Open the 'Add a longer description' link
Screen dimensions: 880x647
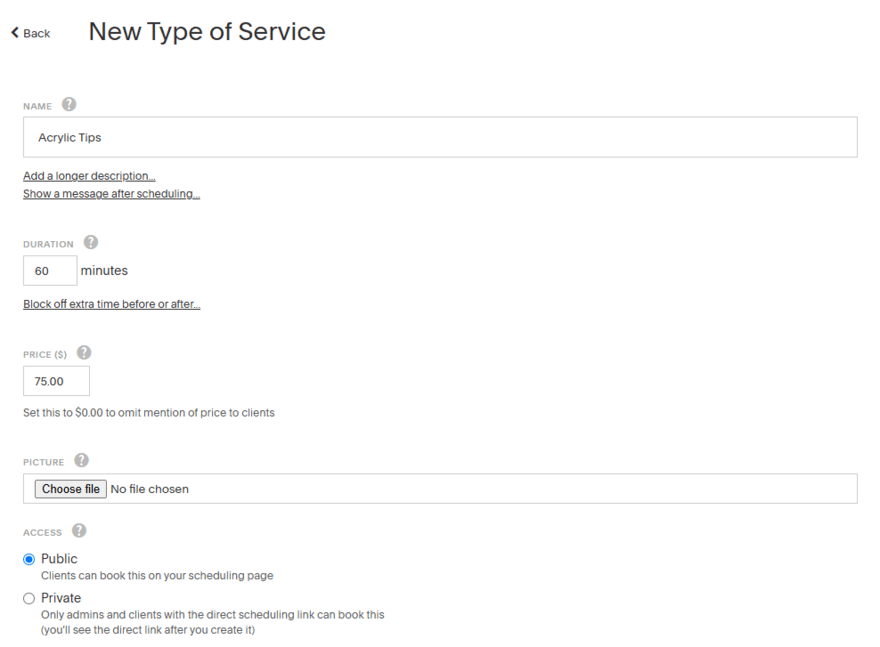[88, 175]
